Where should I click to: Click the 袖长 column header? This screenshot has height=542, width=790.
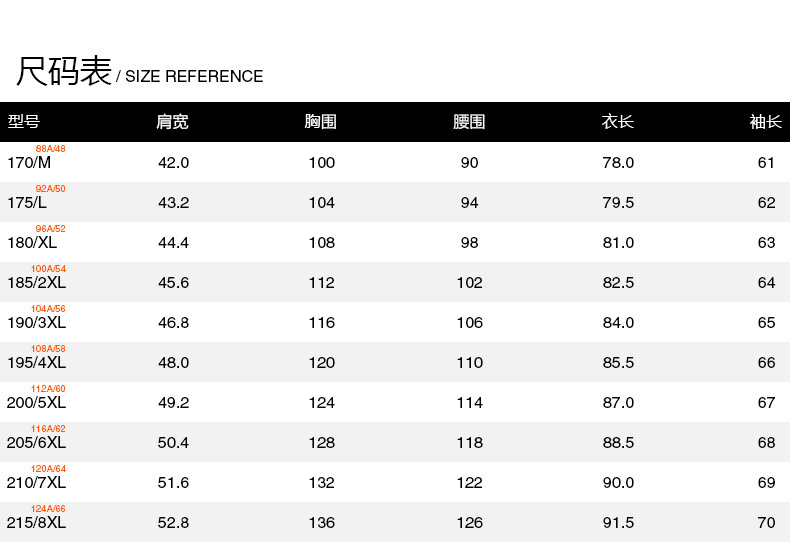[765, 122]
